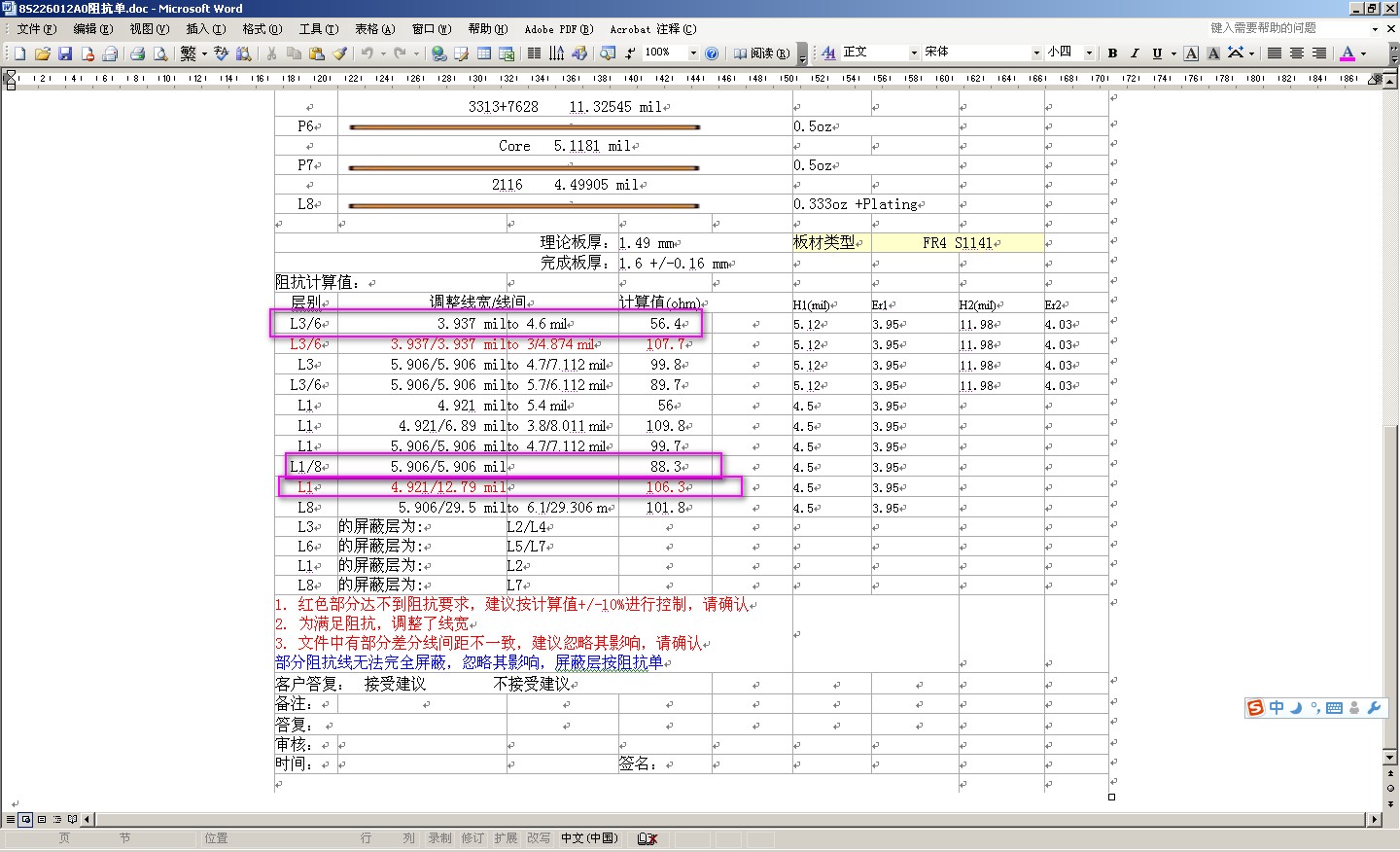Click the Columns icon
1400x852 pixels.
pos(534,53)
